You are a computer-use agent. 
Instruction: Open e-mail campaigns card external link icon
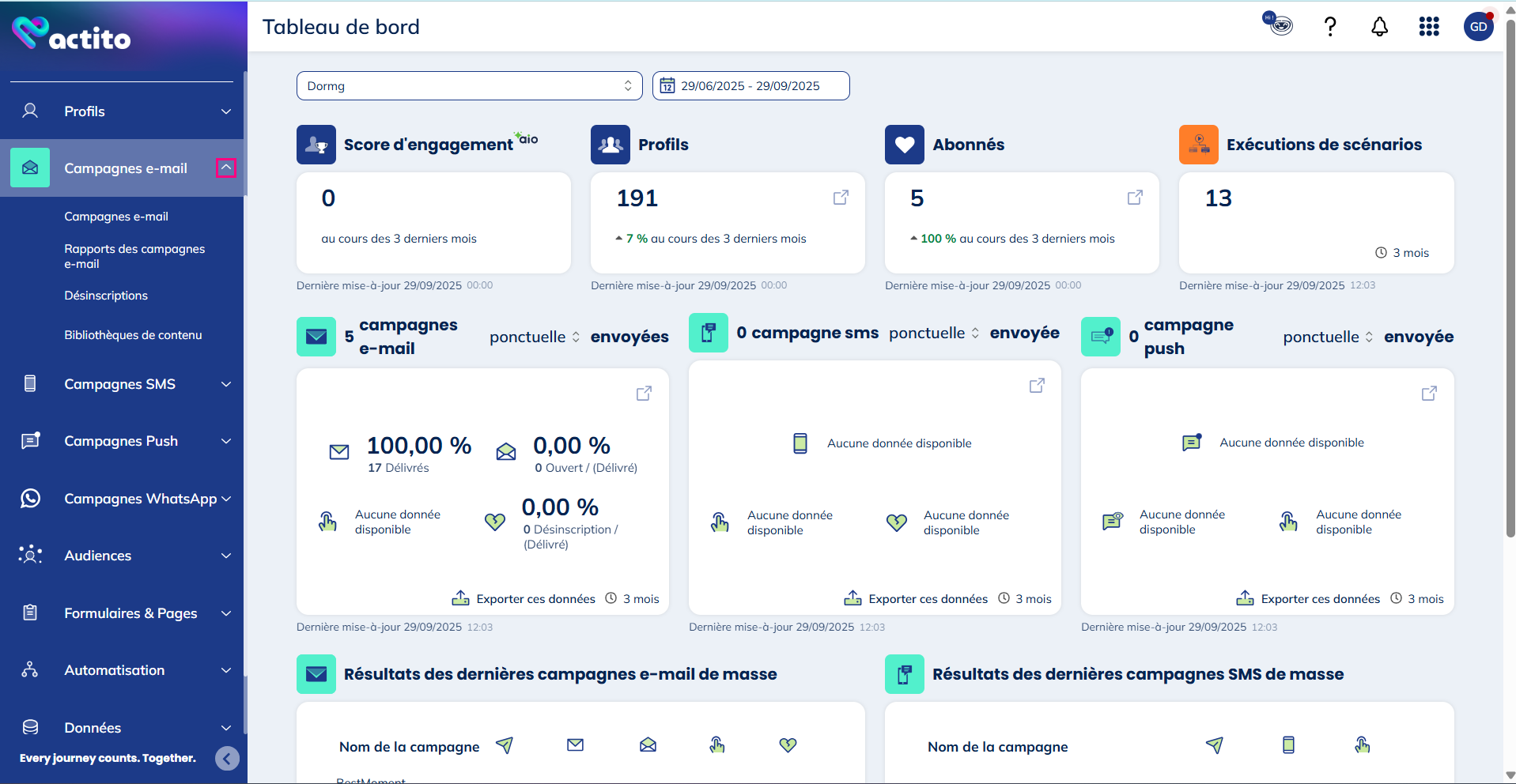644,393
